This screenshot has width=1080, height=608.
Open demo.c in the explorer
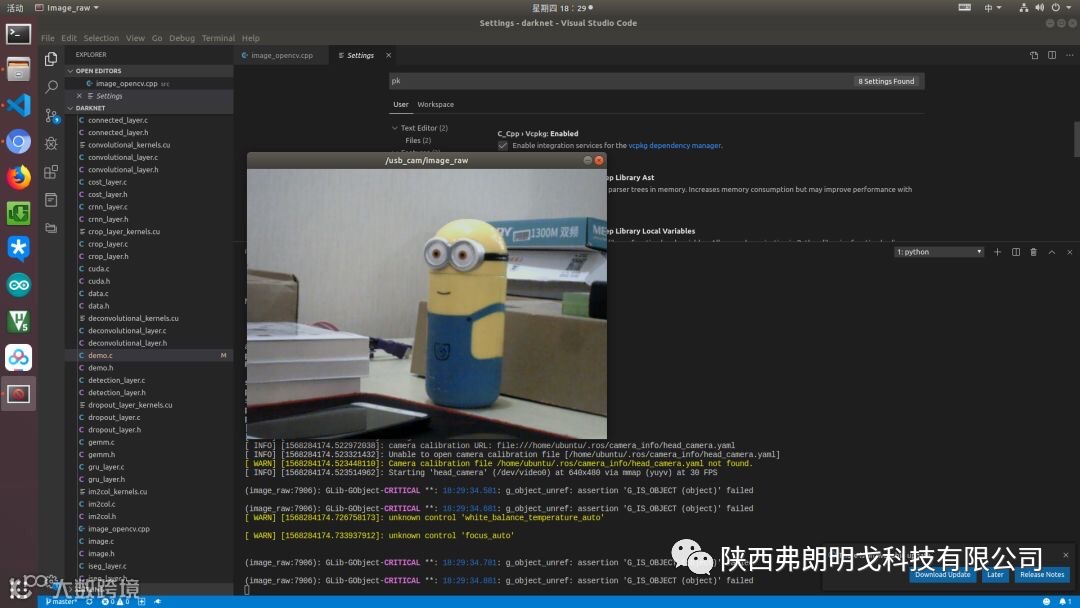pyautogui.click(x=100, y=355)
